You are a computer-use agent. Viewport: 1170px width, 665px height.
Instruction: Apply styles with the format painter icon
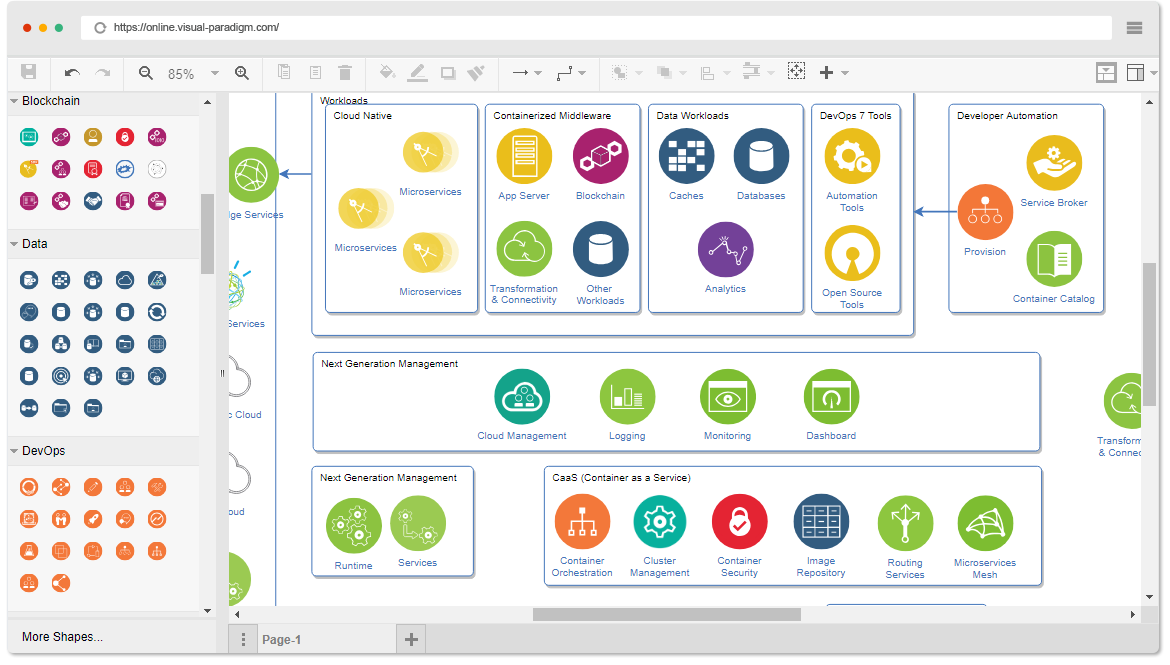476,72
